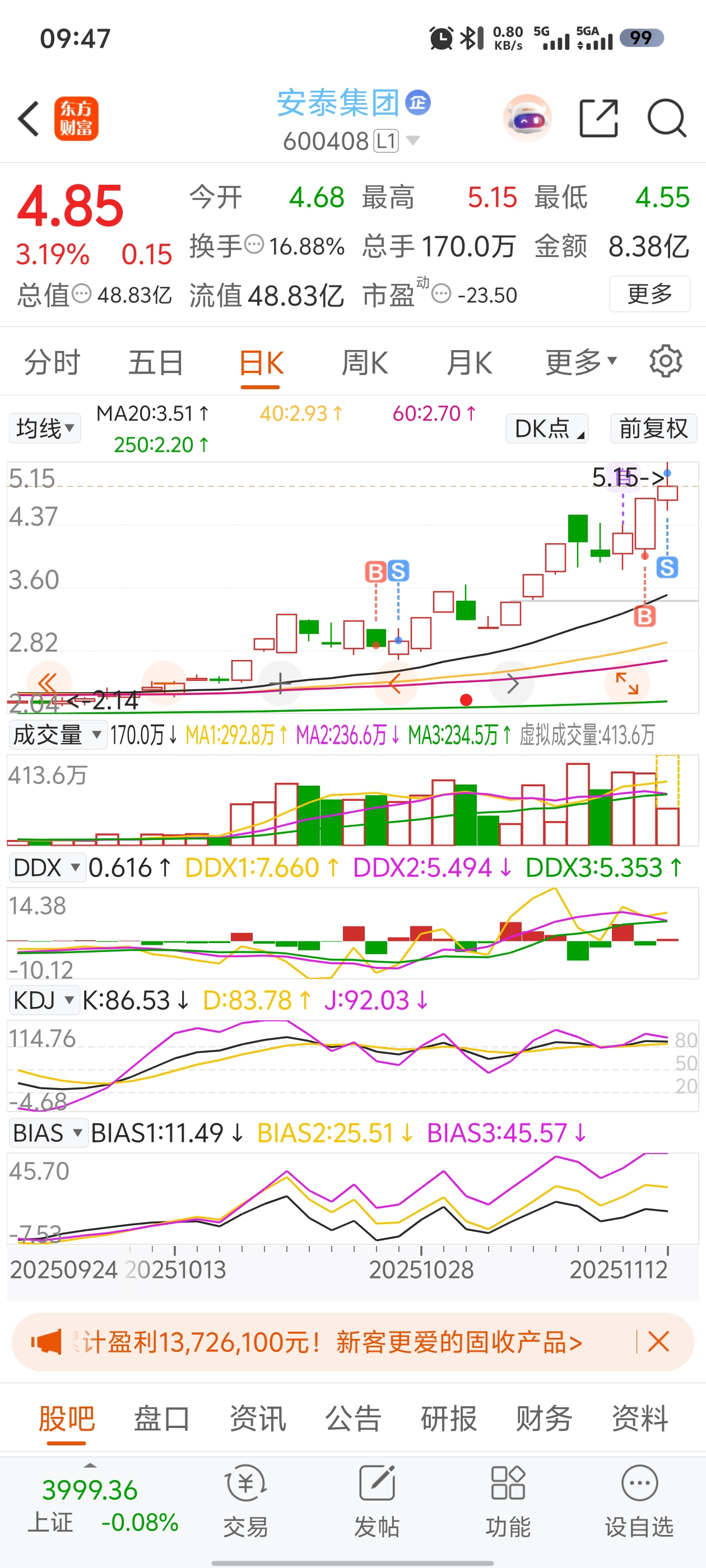Tap the blue S marker at latest candle
The image size is (706, 1568).
coord(667,567)
